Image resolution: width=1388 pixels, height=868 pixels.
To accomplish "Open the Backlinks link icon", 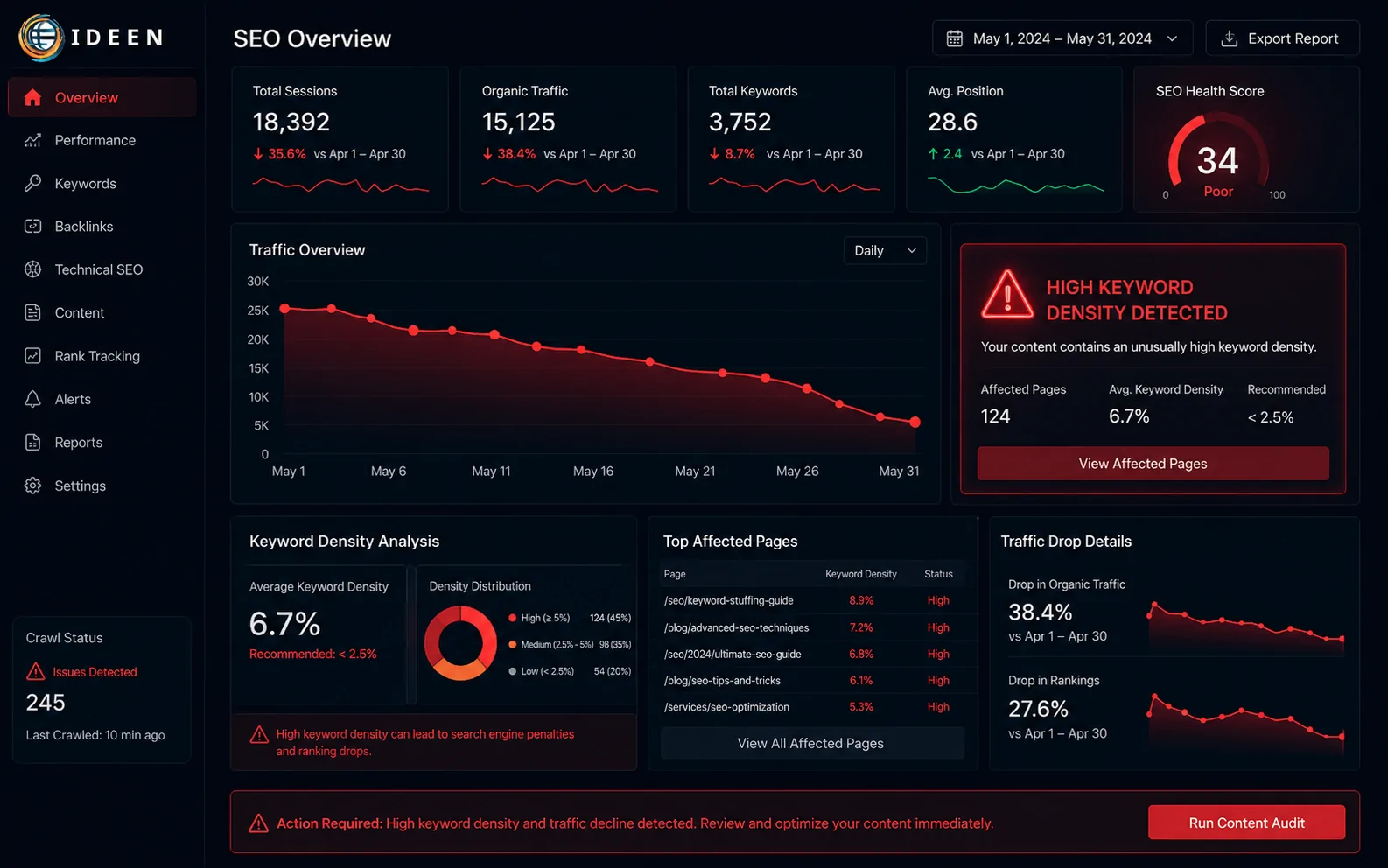I will (32, 226).
